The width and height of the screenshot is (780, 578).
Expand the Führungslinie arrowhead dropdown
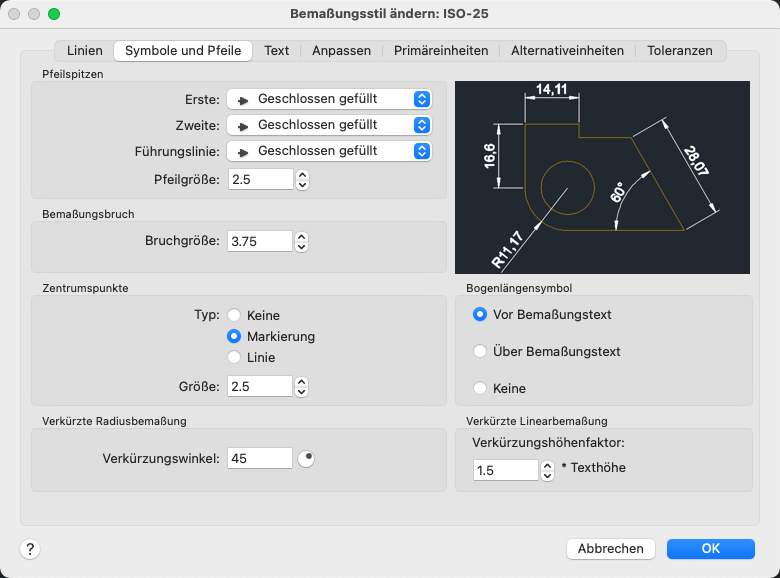tap(329, 151)
